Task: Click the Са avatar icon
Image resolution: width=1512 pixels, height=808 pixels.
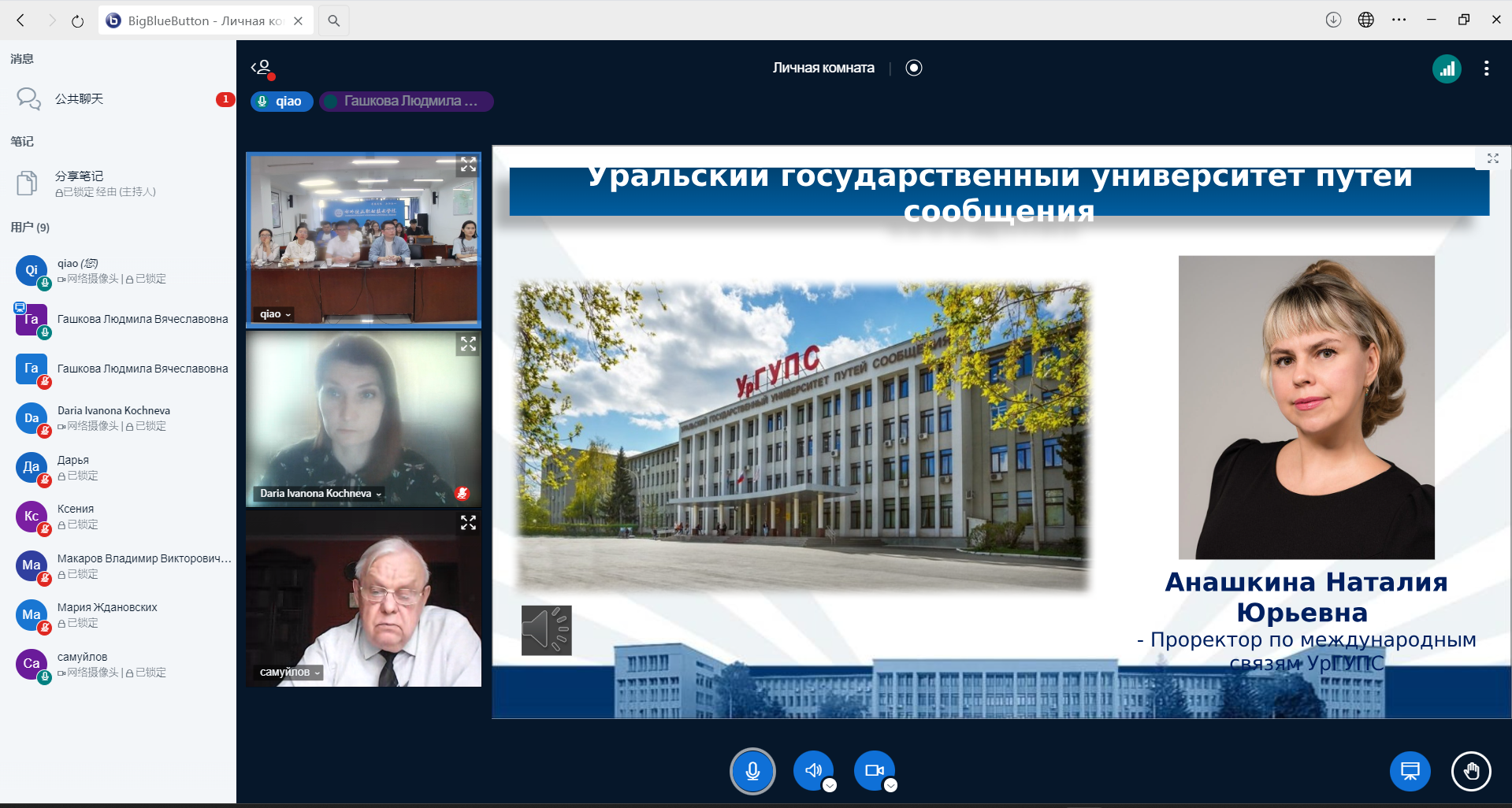Action: coord(32,664)
